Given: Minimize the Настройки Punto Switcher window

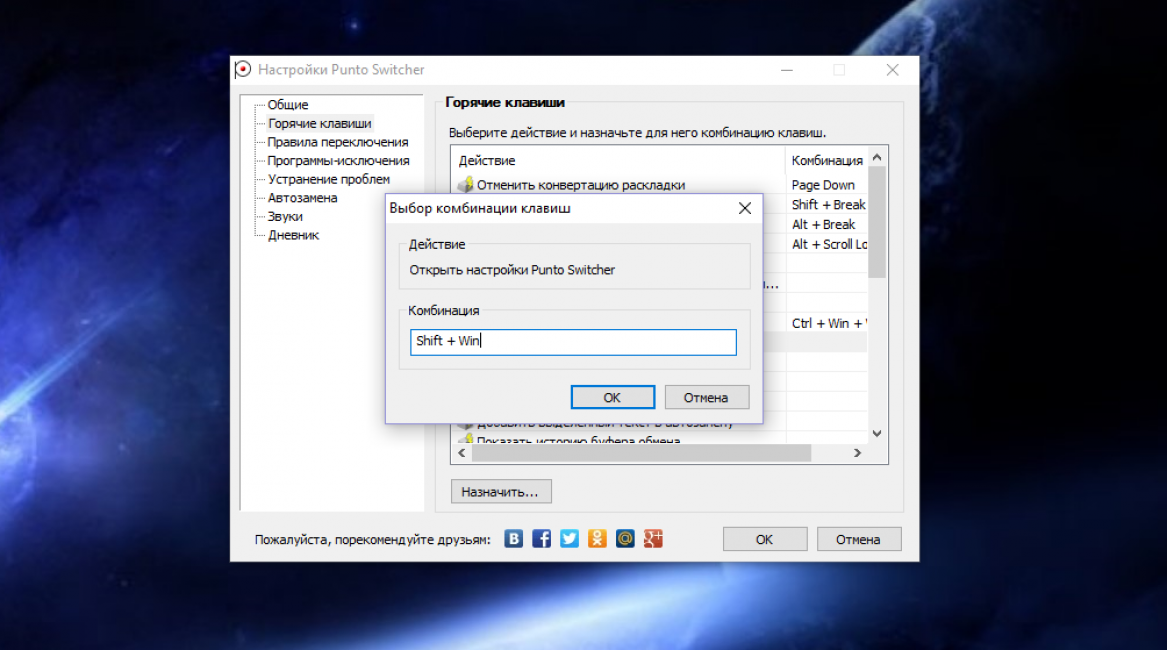Looking at the screenshot, I should (x=787, y=70).
